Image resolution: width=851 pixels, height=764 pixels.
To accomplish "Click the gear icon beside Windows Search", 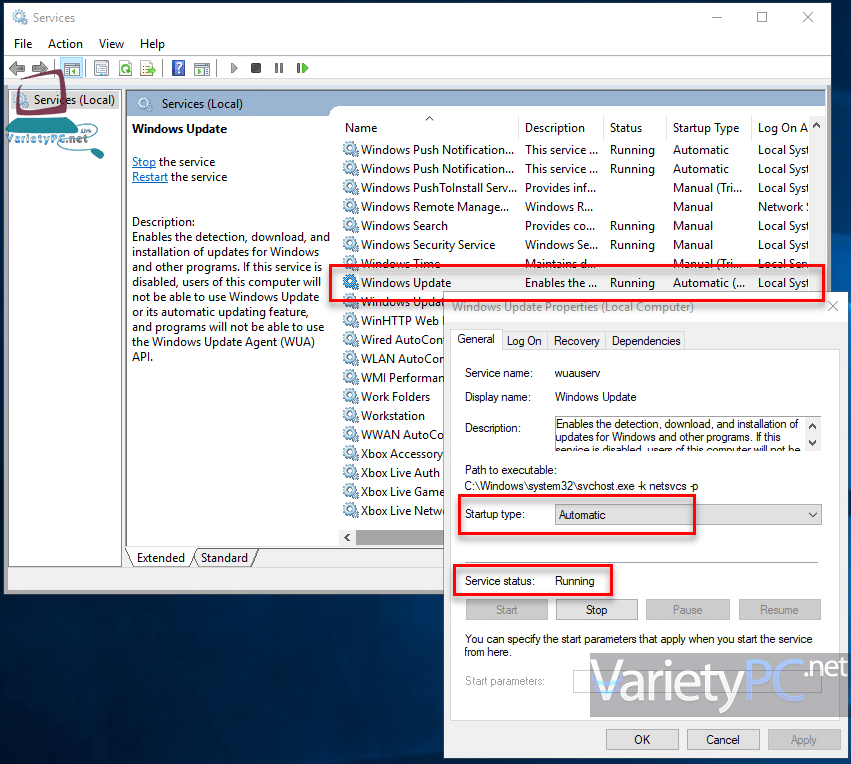I will [x=351, y=225].
